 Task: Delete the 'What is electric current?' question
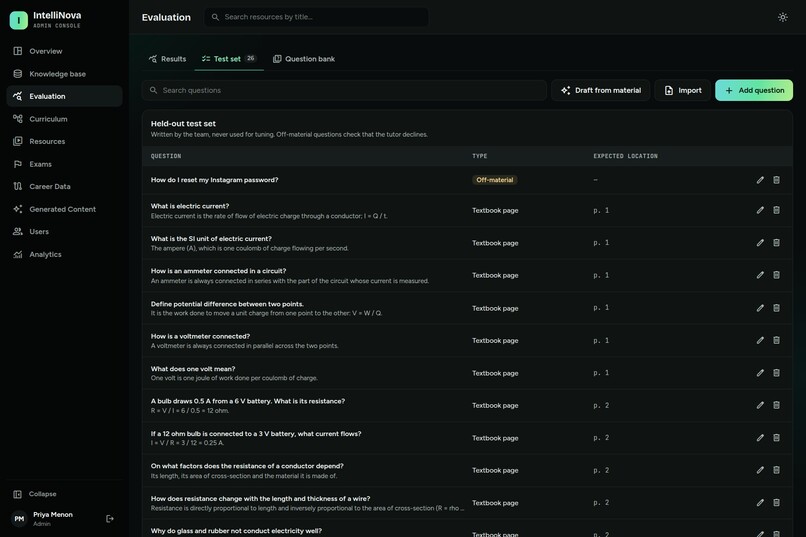click(x=776, y=210)
